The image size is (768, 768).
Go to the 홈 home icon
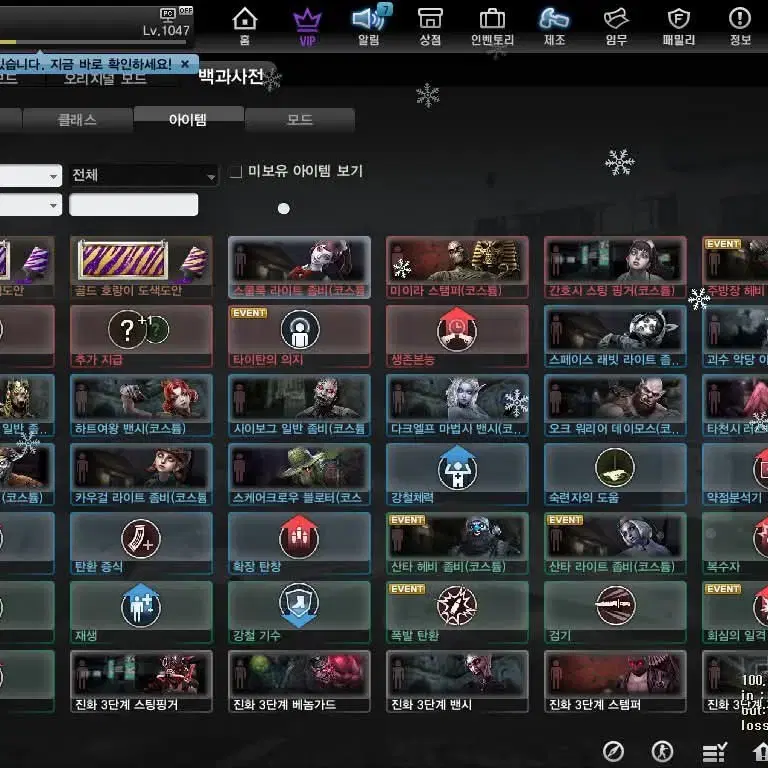coord(244,20)
